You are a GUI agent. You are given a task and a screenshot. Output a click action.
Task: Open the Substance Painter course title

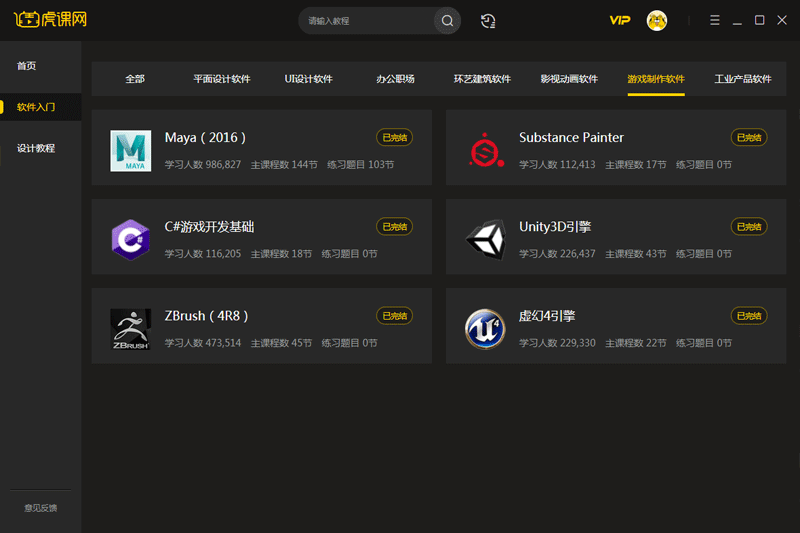(x=571, y=138)
